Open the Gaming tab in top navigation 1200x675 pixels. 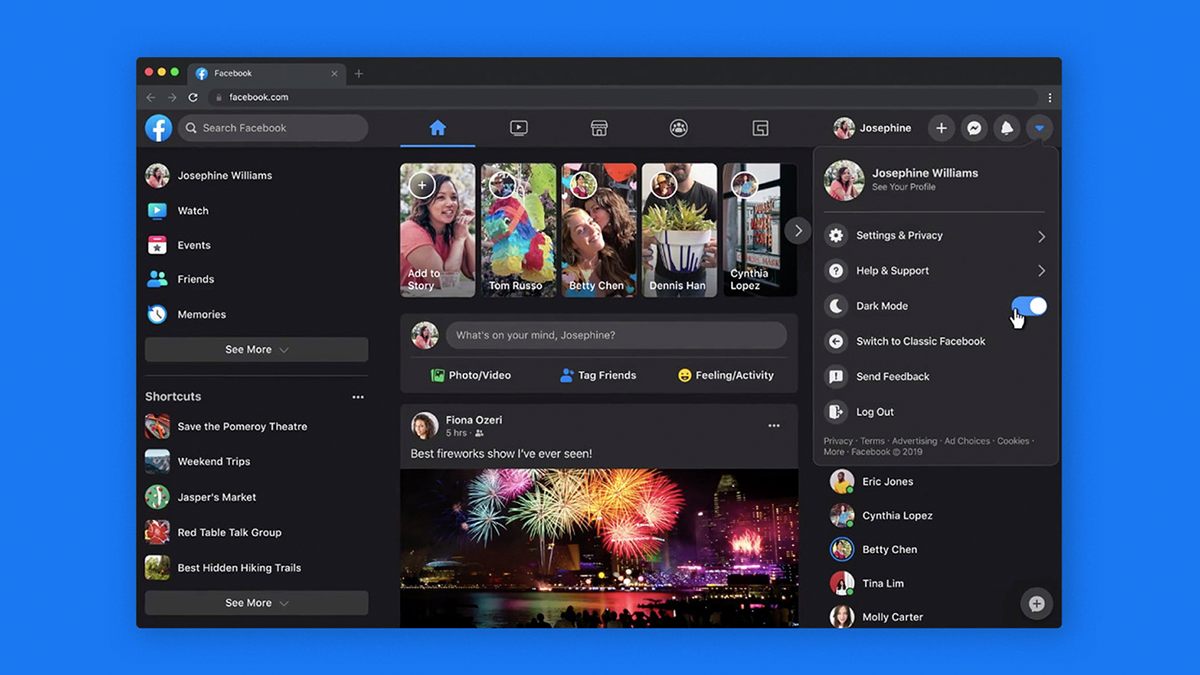click(x=760, y=128)
